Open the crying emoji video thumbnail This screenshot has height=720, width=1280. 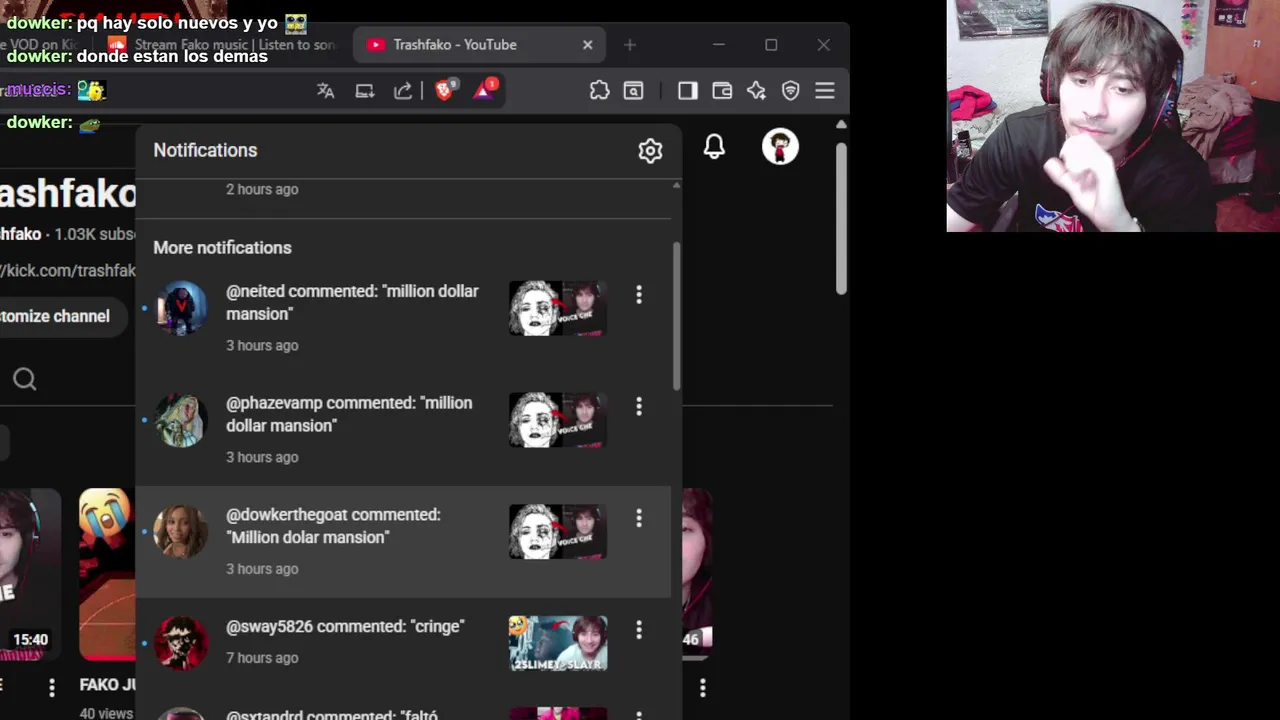107,575
